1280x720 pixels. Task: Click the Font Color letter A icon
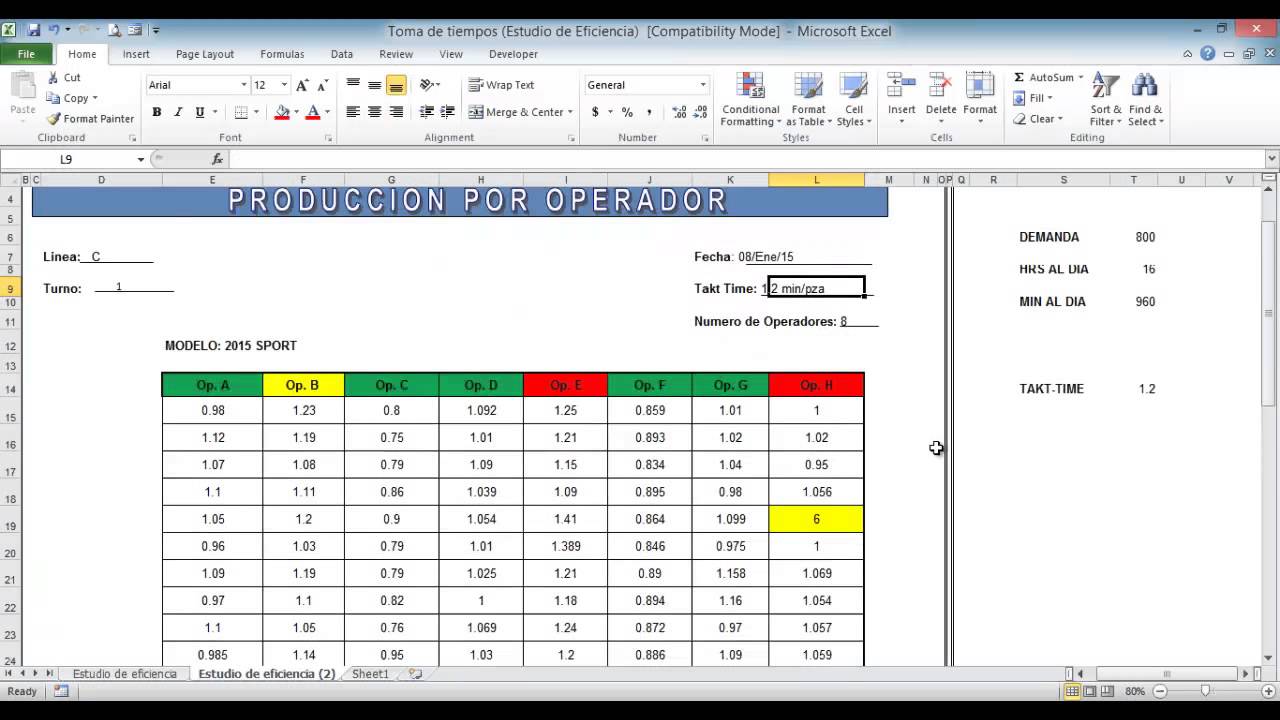313,112
